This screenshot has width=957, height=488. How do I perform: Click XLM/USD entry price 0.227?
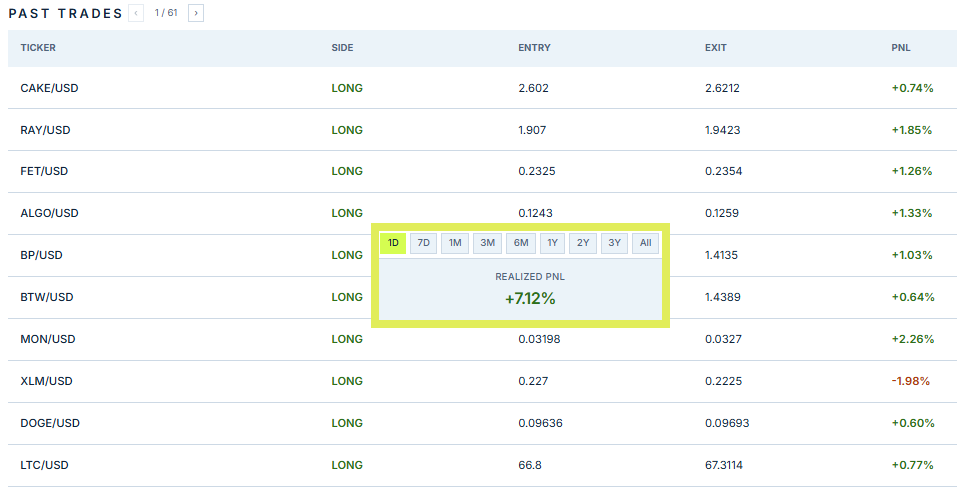(533, 381)
